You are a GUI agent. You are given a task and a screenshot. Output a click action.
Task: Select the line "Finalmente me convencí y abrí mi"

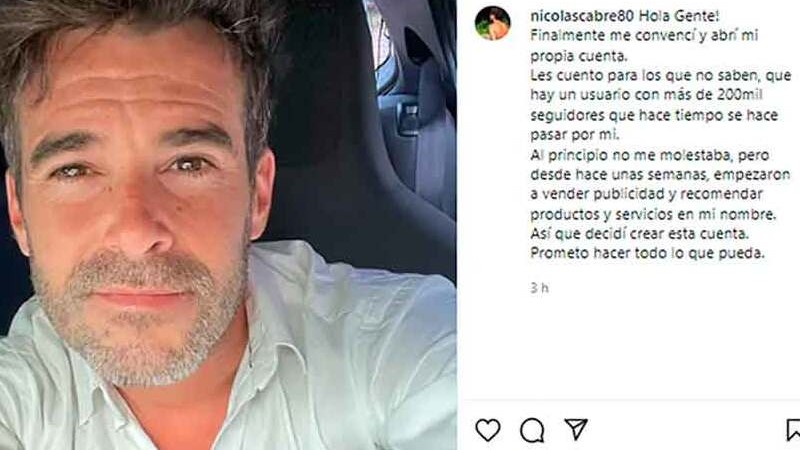(x=644, y=36)
